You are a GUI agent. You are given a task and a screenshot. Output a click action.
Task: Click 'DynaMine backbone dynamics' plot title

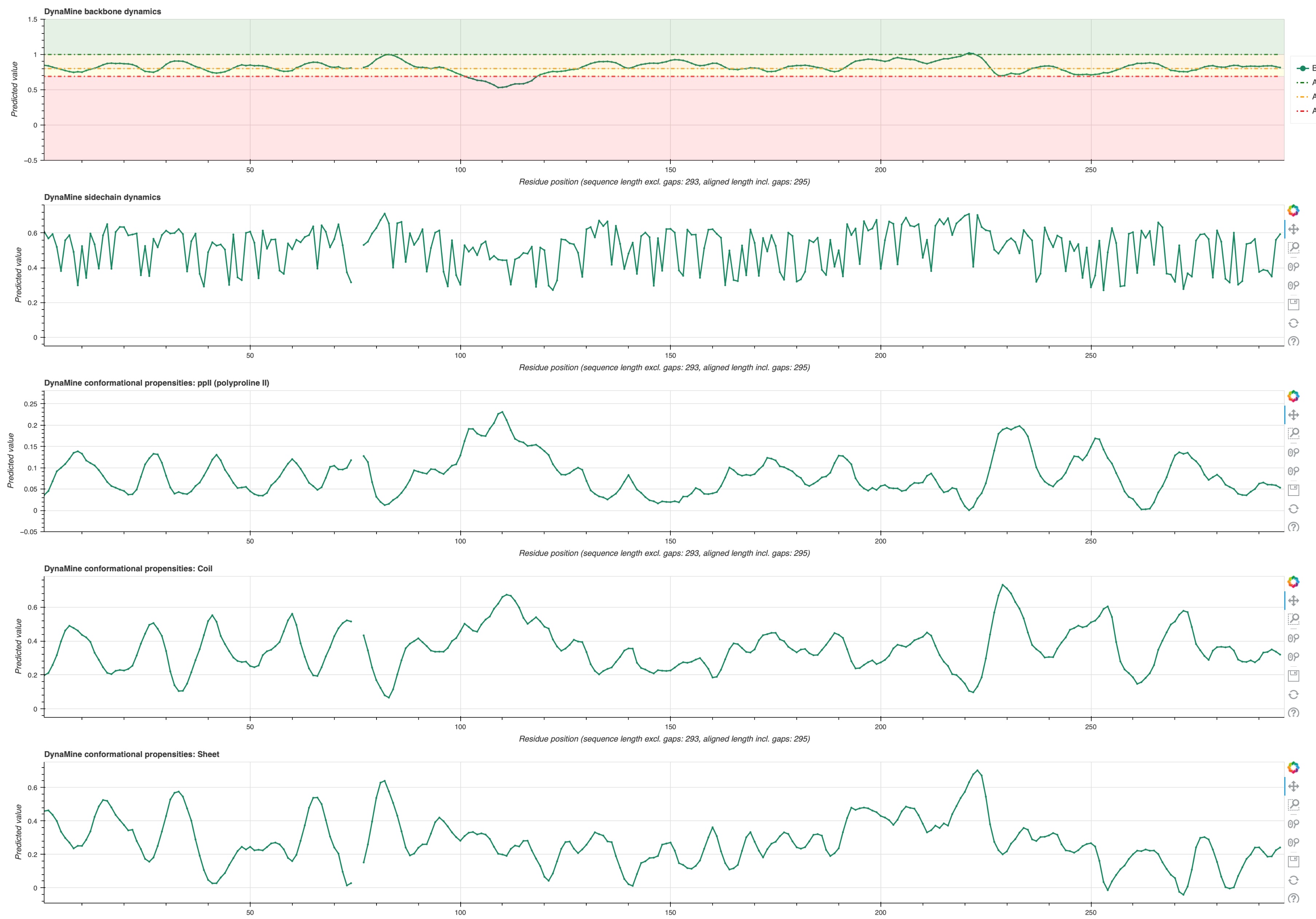pos(103,11)
